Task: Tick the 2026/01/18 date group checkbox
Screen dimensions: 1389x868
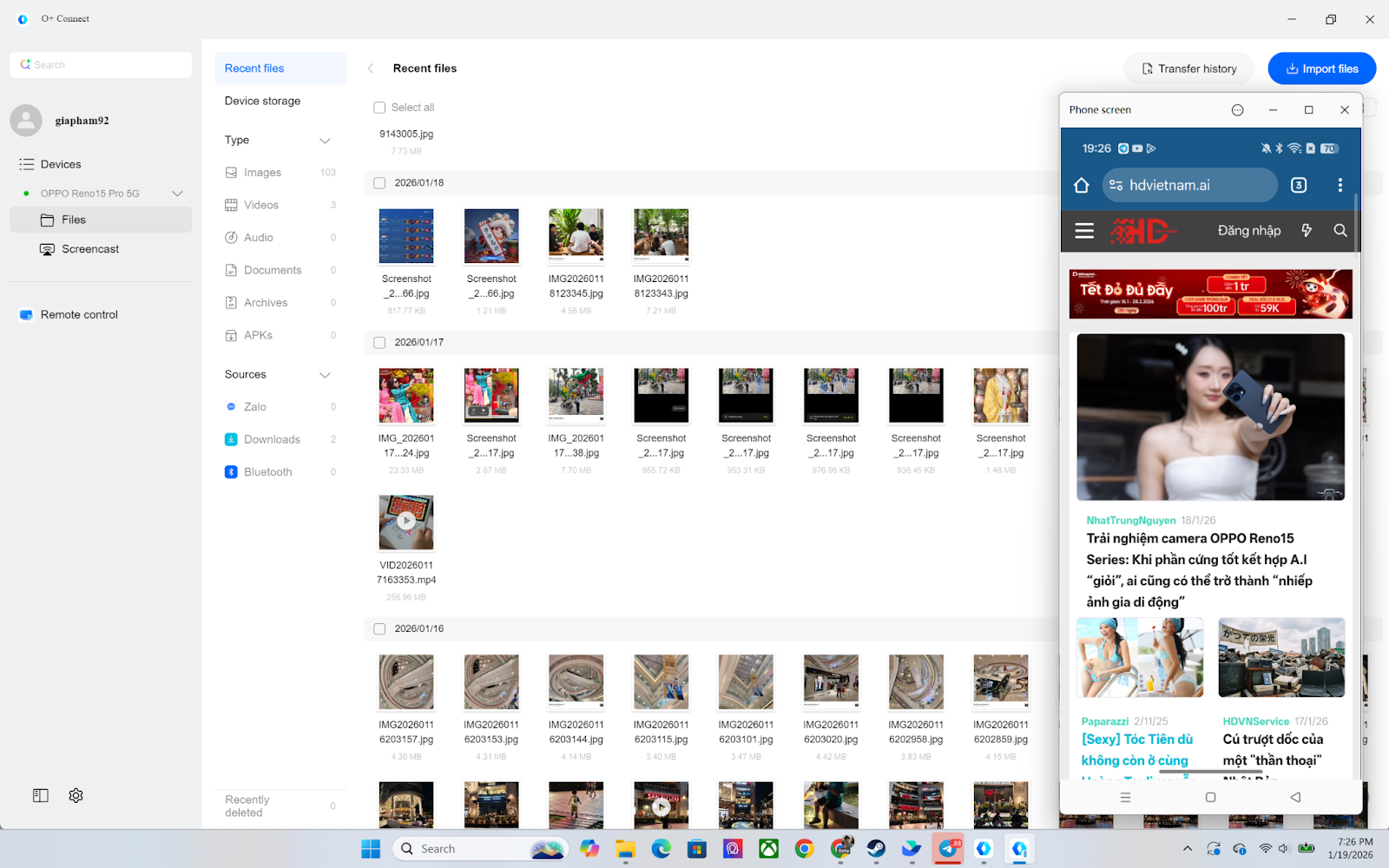Action: (x=379, y=183)
